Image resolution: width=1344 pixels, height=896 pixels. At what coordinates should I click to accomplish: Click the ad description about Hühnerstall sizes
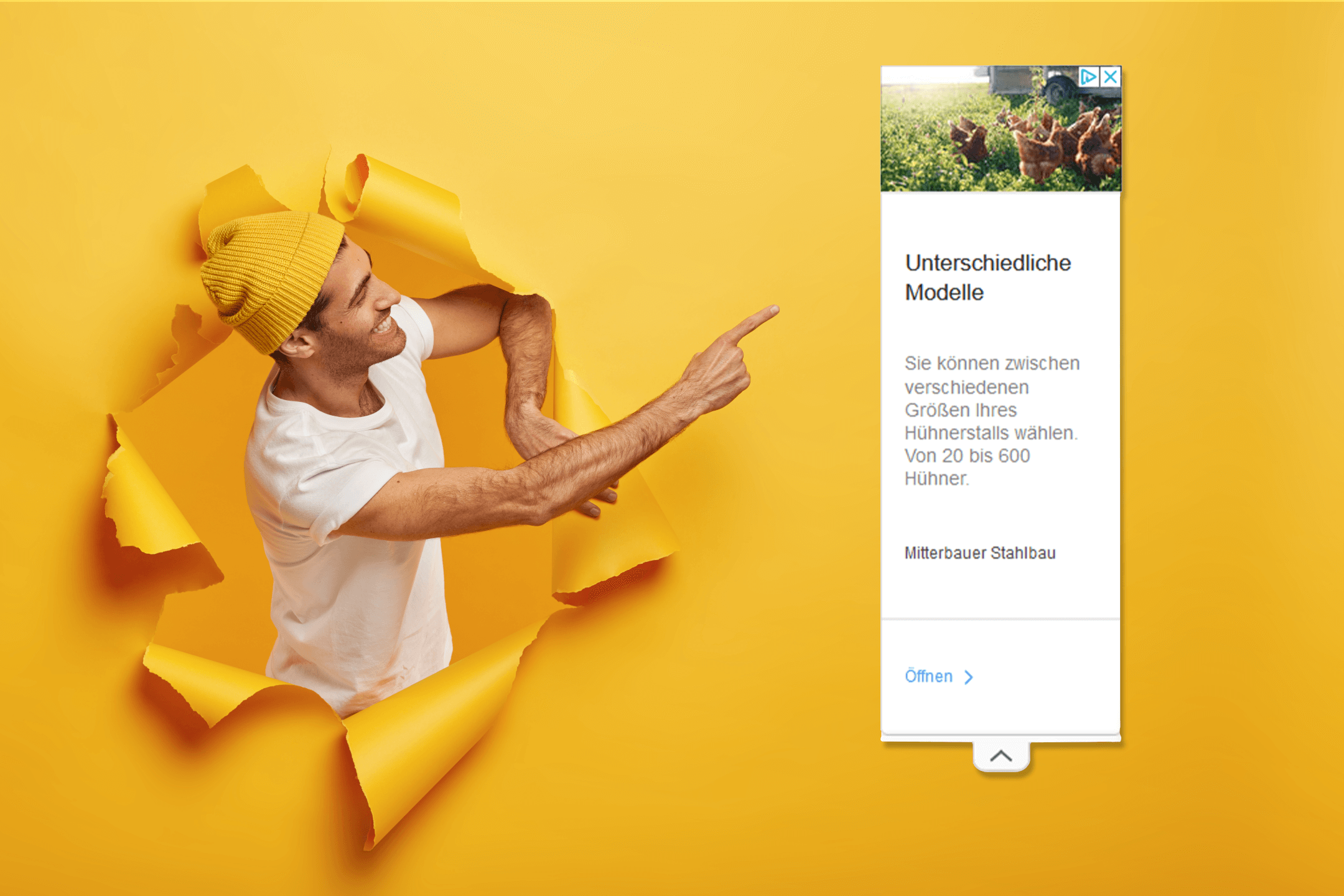pyautogui.click(x=991, y=421)
